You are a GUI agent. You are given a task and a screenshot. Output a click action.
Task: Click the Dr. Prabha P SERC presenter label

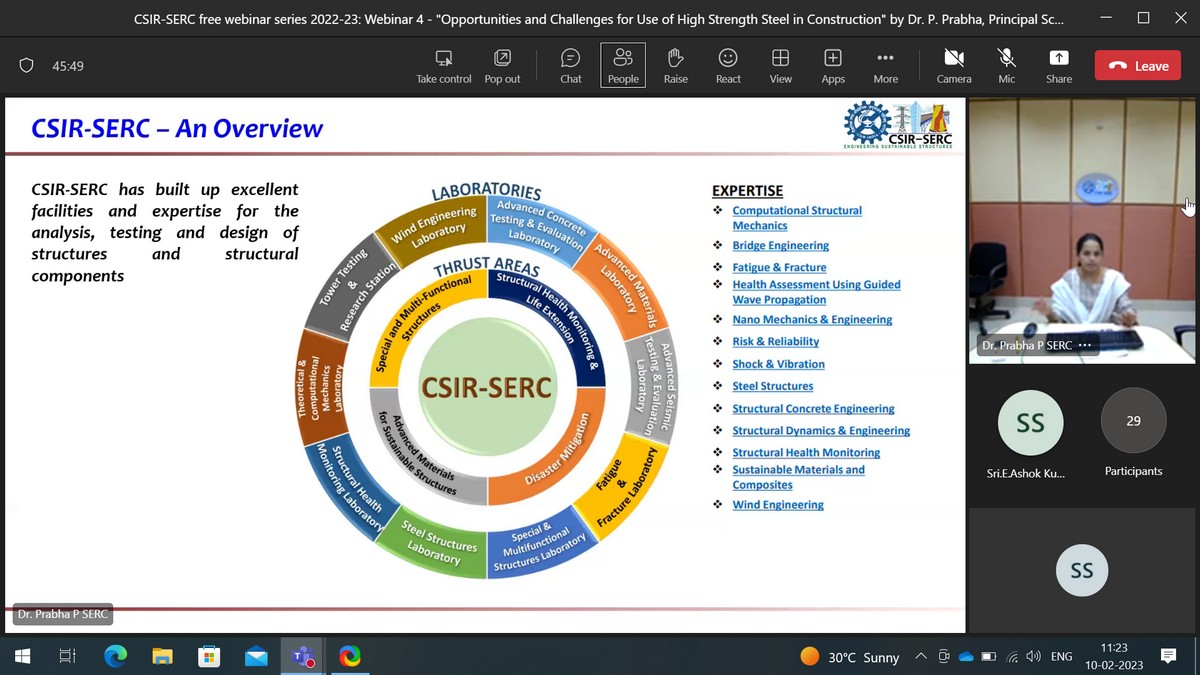(x=62, y=614)
